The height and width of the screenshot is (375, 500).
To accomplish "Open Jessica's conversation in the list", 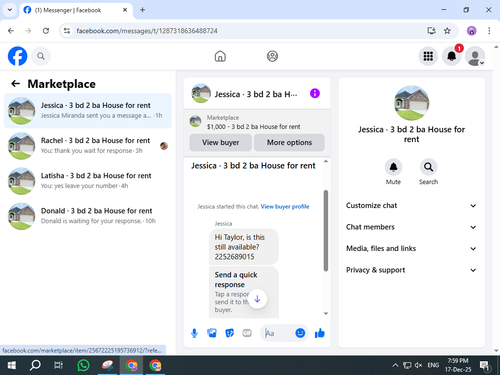I will [x=88, y=111].
